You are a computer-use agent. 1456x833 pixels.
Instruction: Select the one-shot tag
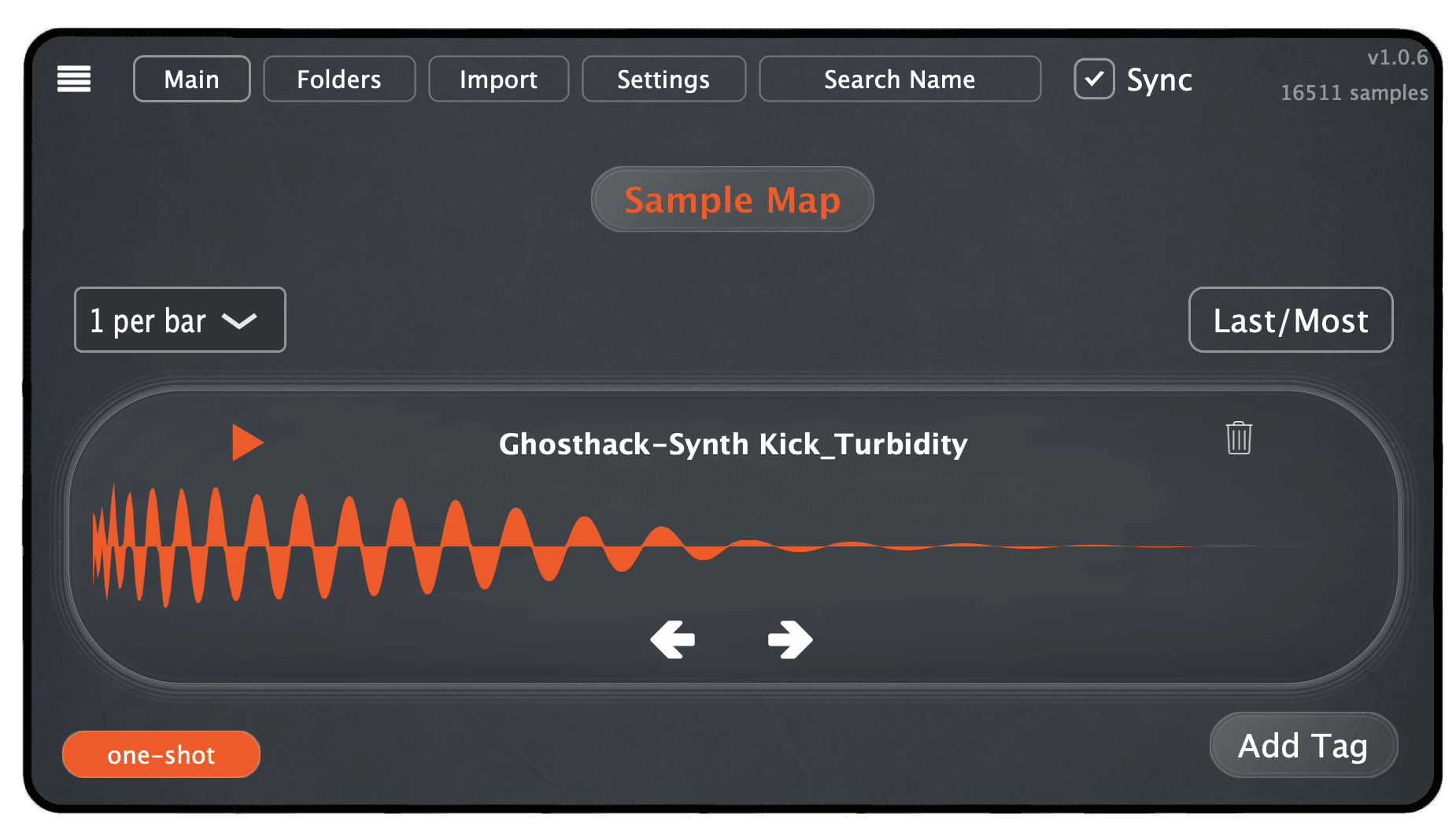tap(161, 754)
